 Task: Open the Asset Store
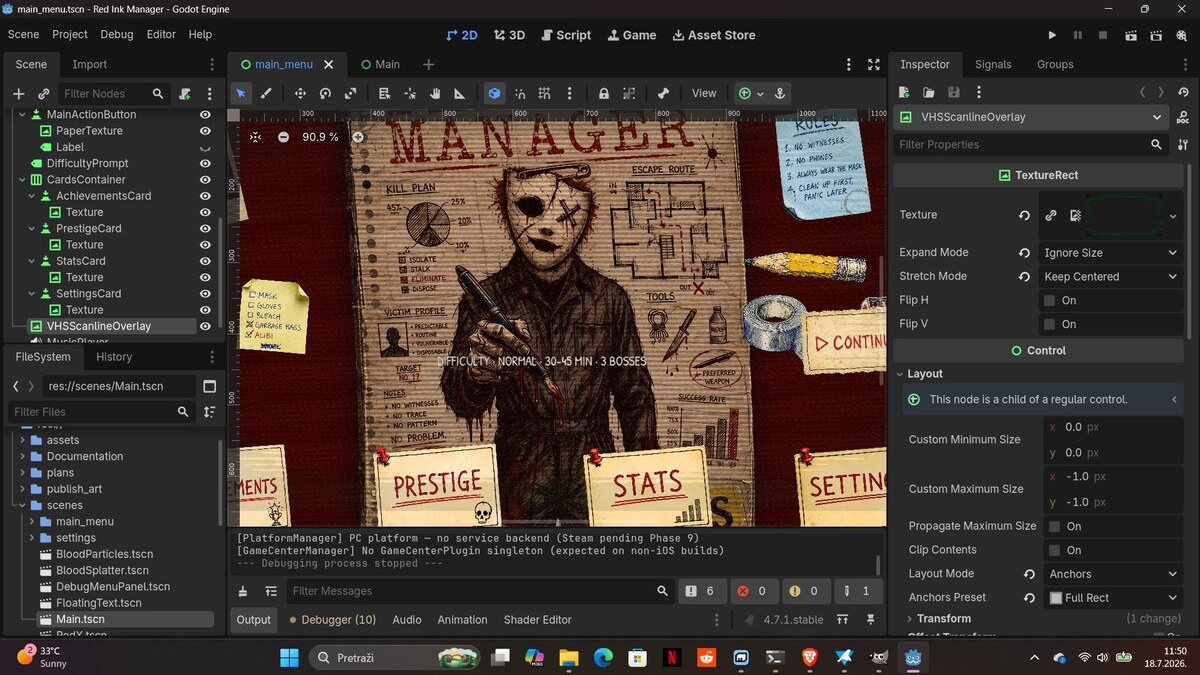(714, 35)
